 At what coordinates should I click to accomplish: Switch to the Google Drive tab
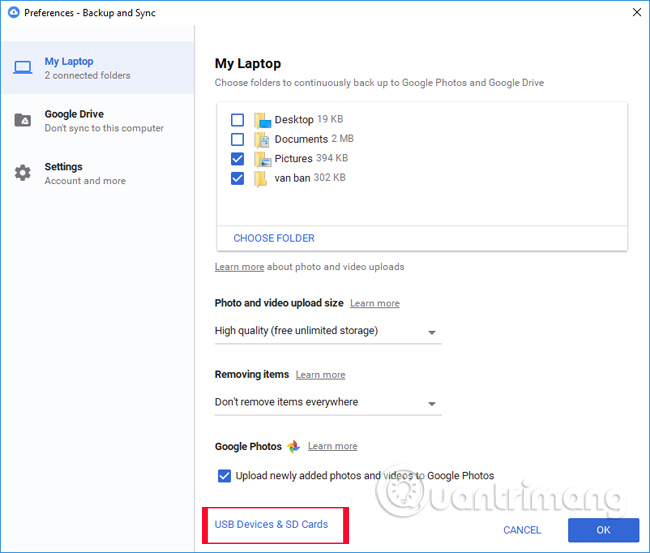[98, 120]
